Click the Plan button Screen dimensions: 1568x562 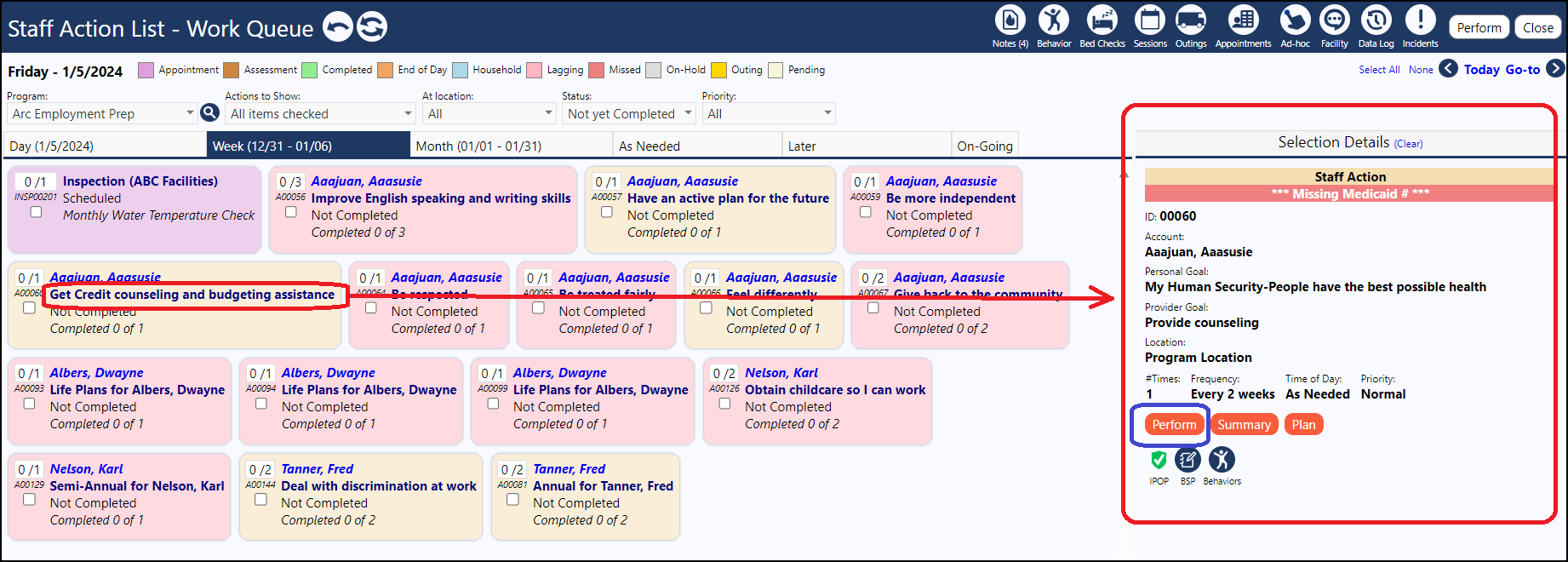coord(1303,425)
